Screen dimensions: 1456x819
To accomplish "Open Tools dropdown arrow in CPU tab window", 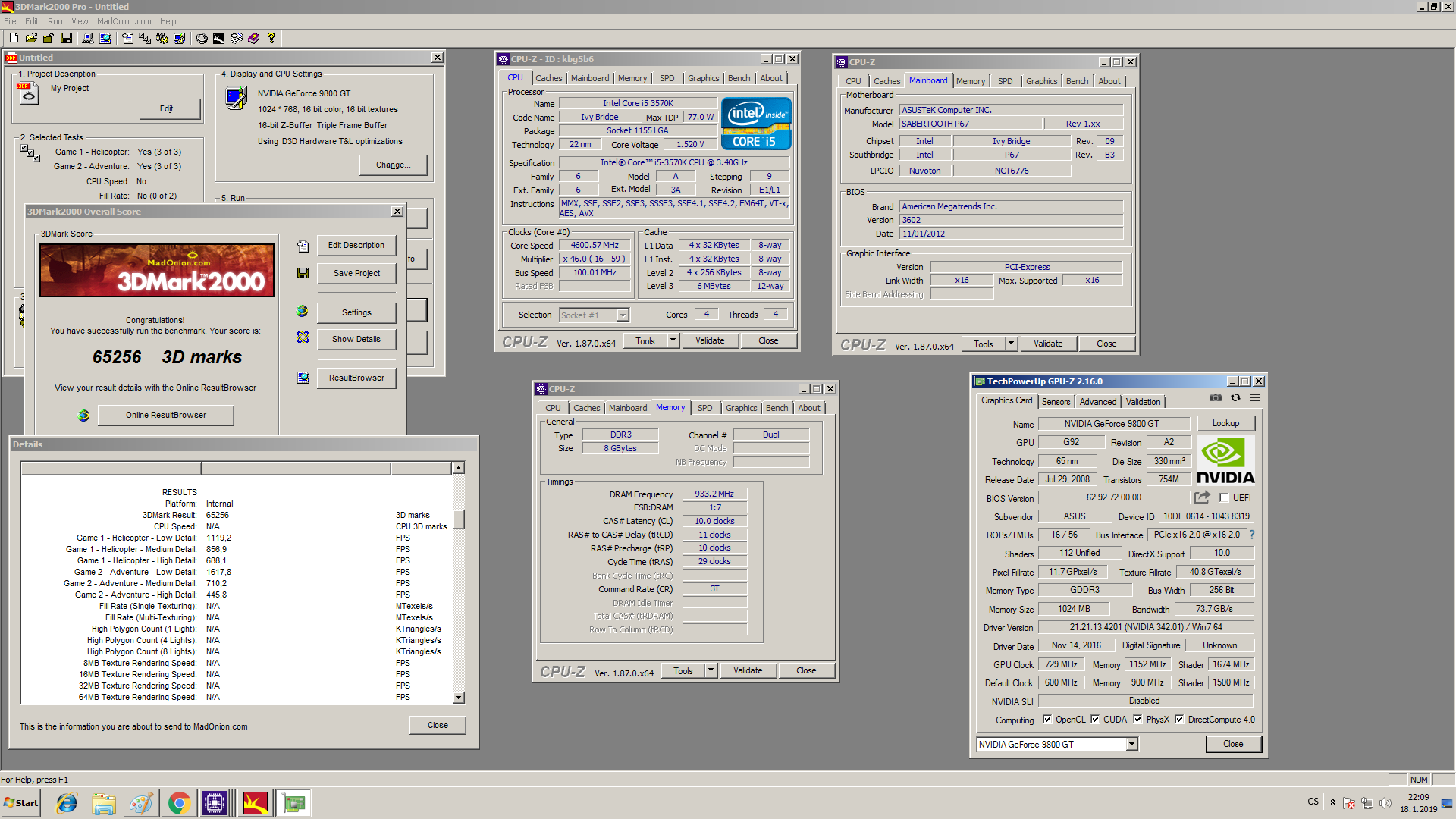I will pos(673,340).
